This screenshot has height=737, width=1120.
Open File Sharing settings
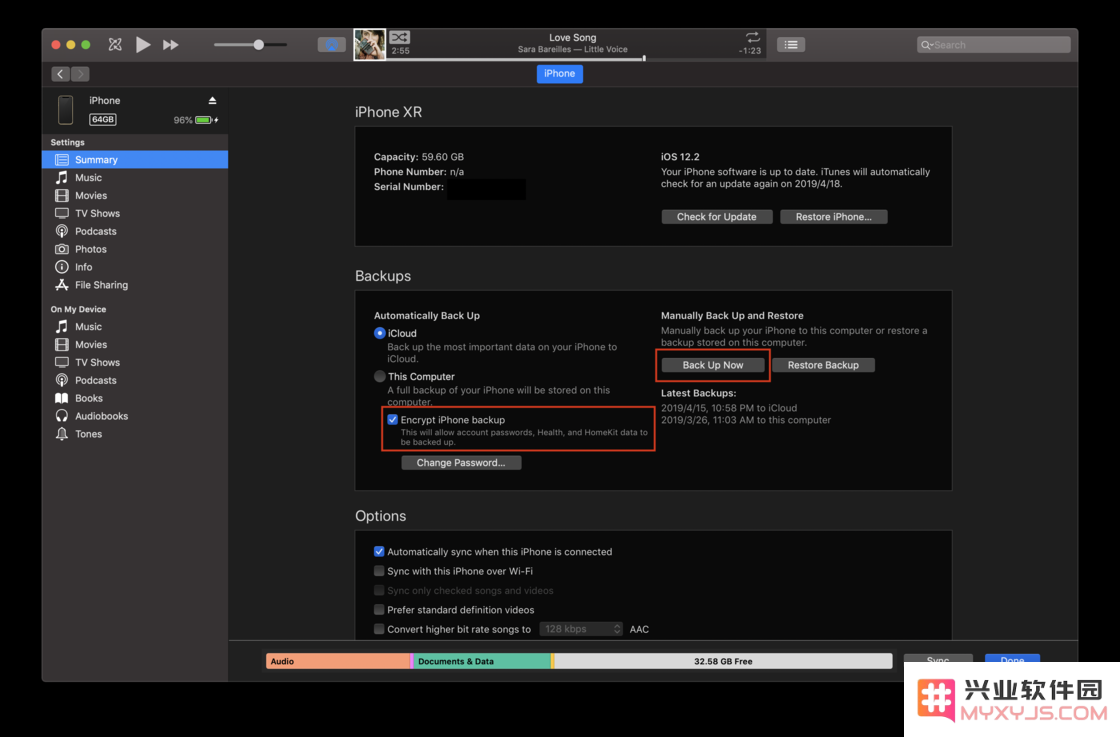tap(135, 284)
